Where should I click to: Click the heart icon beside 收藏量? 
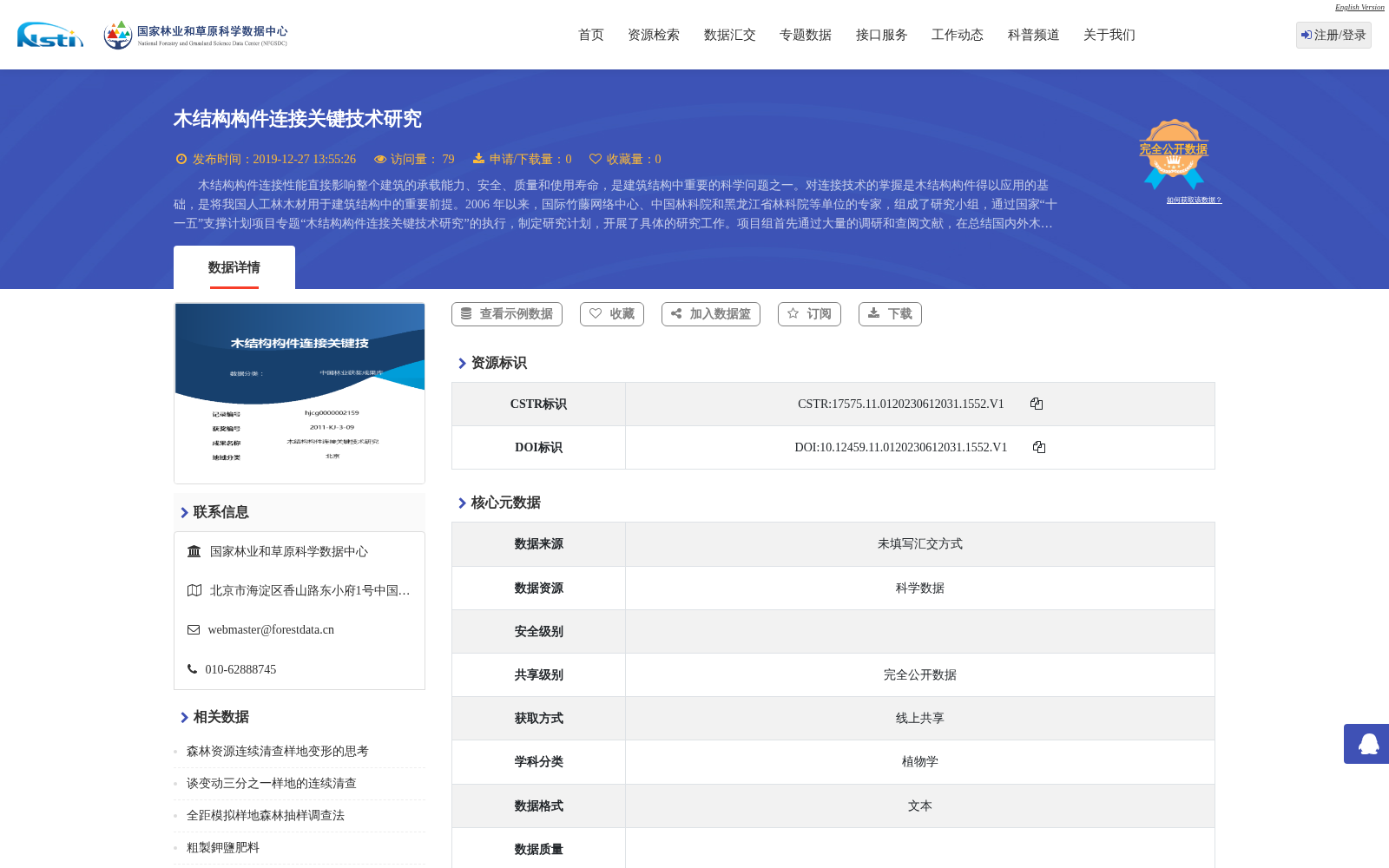[596, 159]
